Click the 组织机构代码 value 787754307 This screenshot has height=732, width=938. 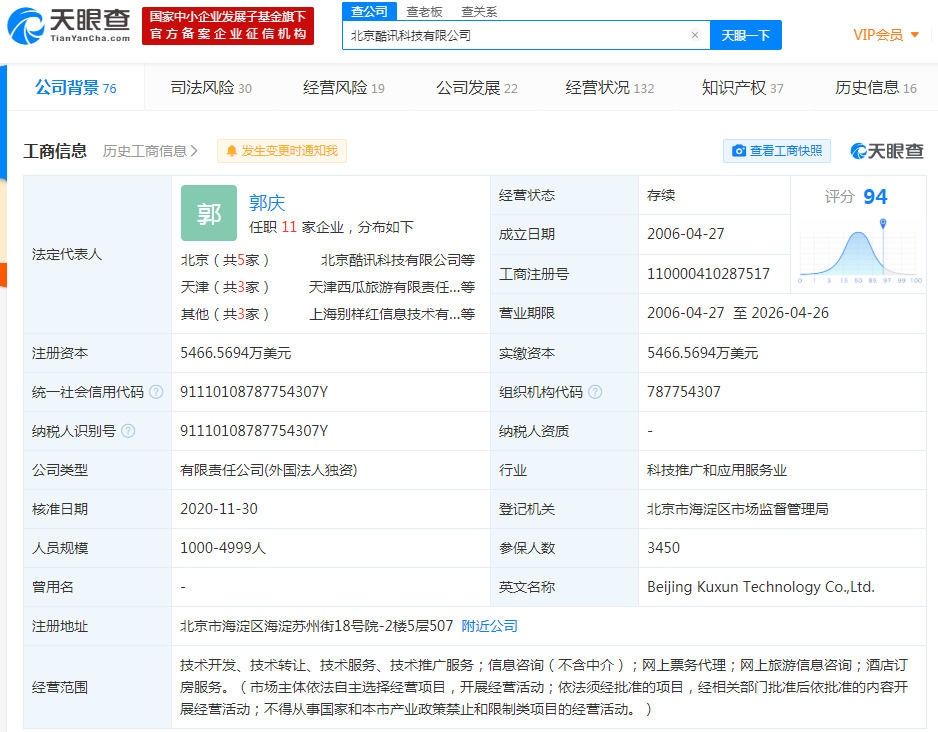pyautogui.click(x=684, y=392)
